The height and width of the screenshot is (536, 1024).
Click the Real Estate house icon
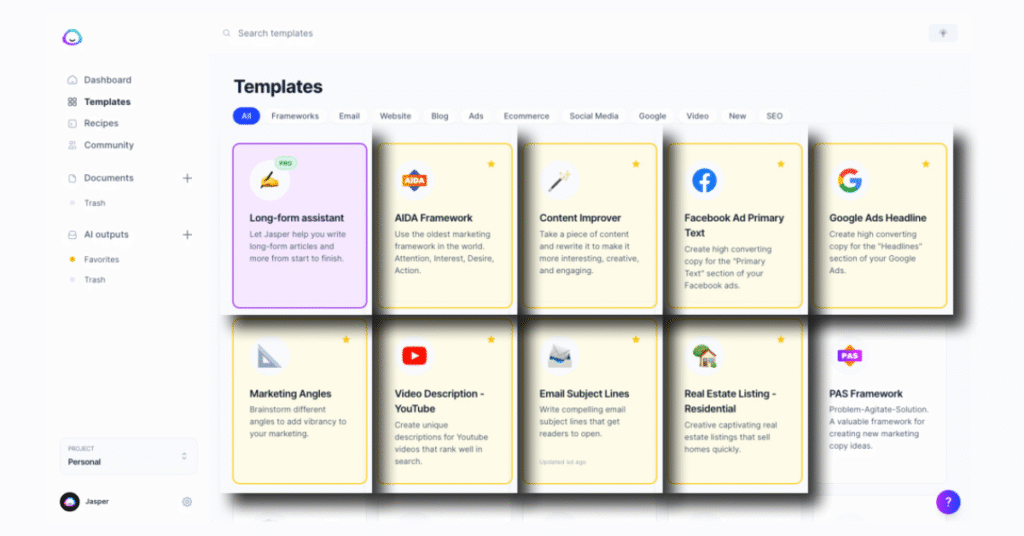[x=704, y=356]
